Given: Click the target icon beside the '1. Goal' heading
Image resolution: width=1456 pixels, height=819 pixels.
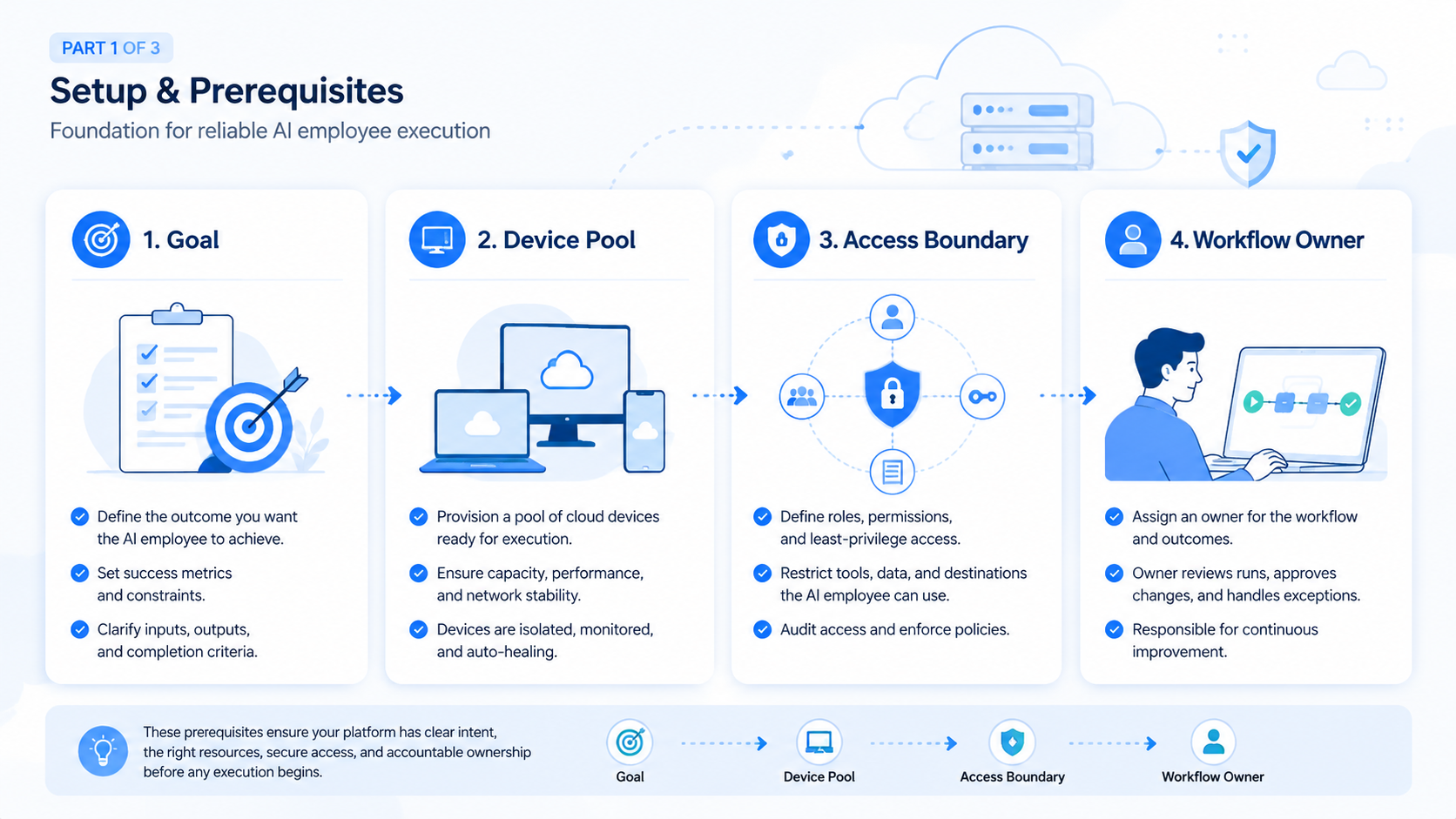Looking at the screenshot, I should tap(101, 239).
